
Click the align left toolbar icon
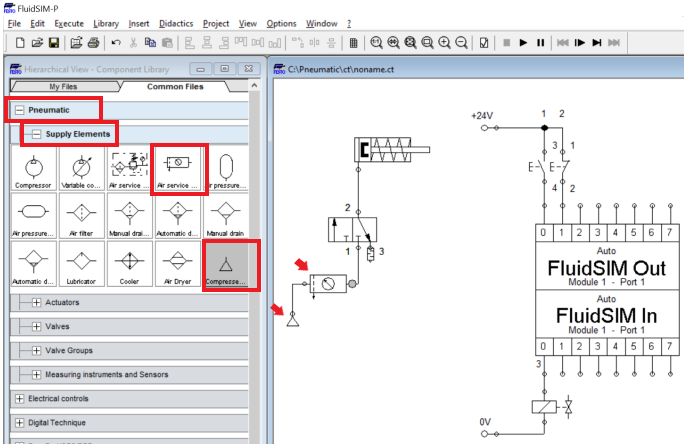(189, 43)
